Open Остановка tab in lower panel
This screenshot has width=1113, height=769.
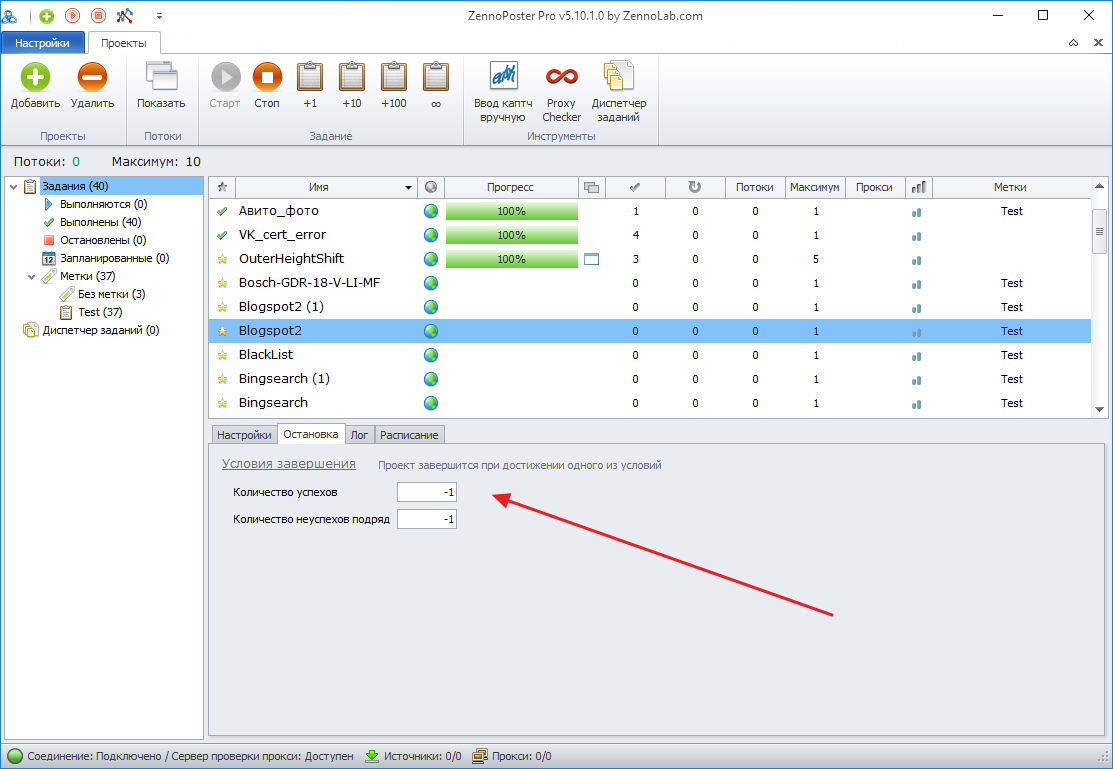coord(311,434)
